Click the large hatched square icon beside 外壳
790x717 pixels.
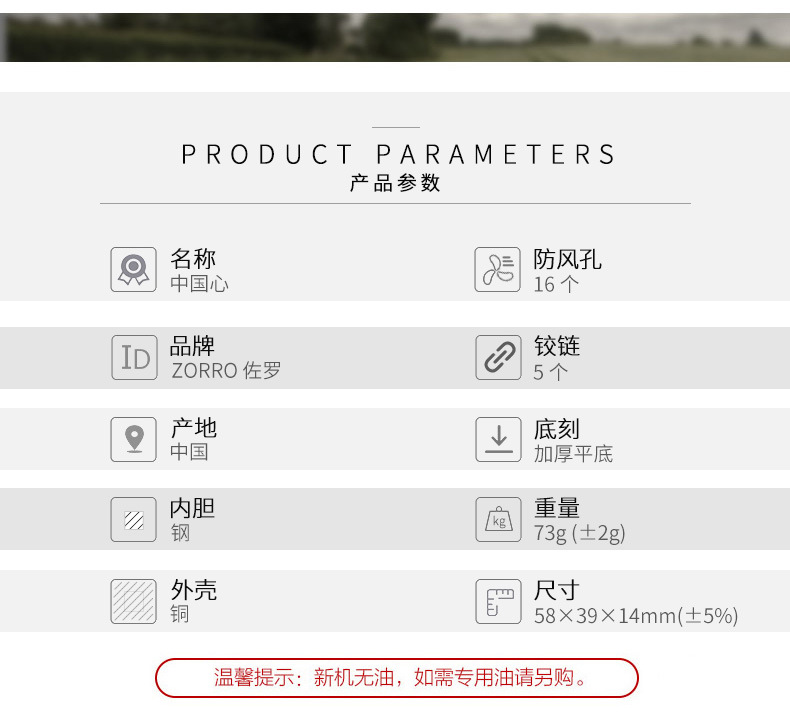point(133,601)
